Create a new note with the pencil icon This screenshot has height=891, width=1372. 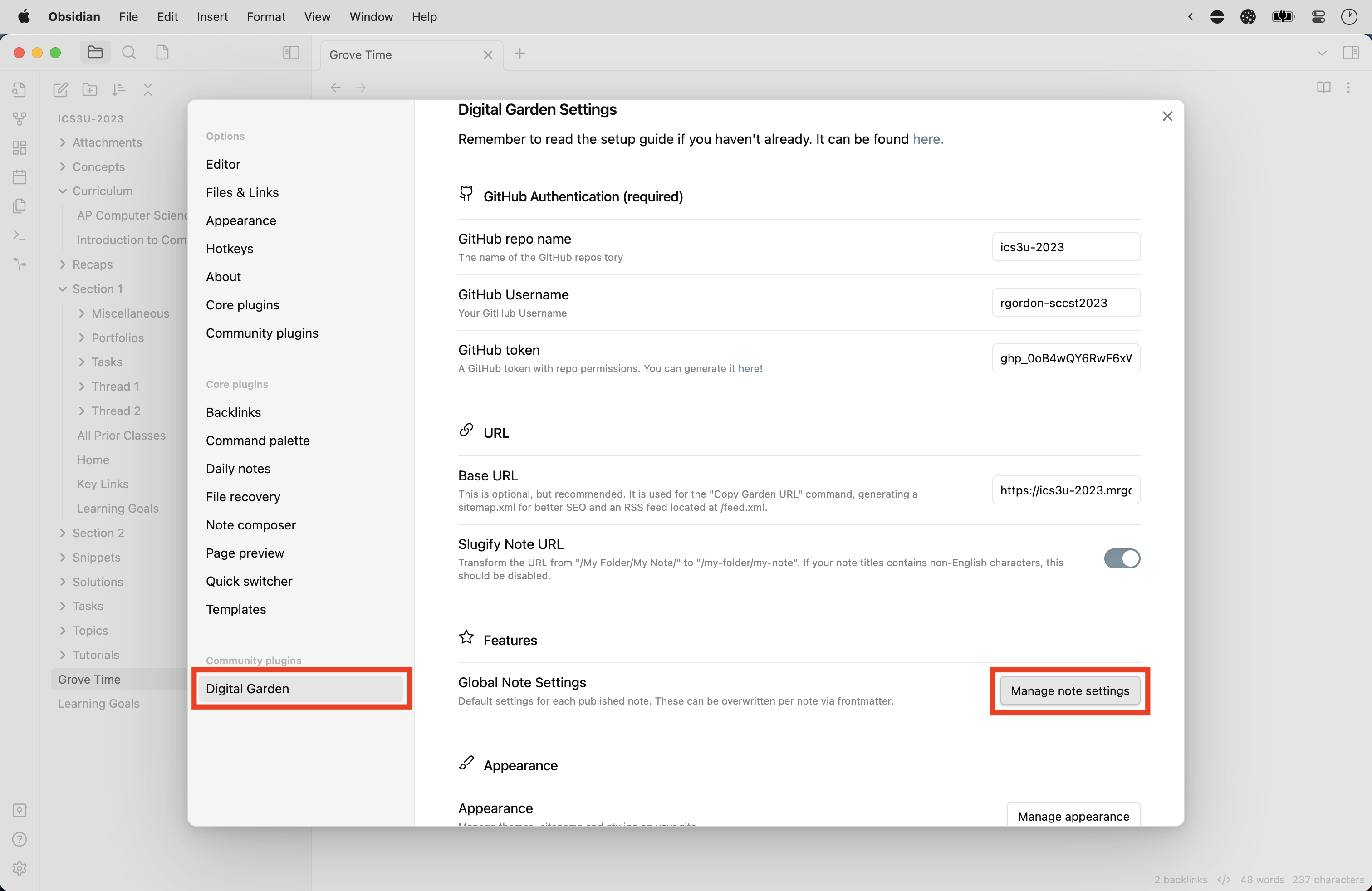pyautogui.click(x=60, y=89)
